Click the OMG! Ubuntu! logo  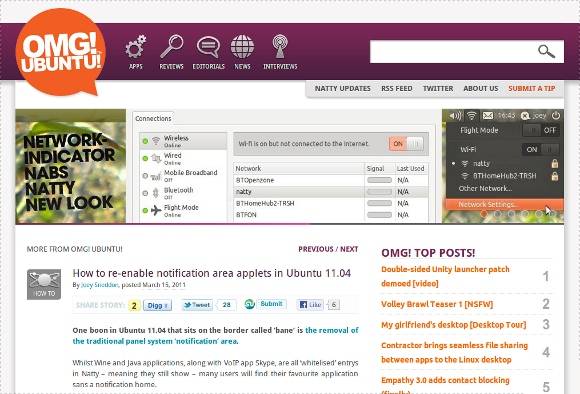tap(61, 51)
